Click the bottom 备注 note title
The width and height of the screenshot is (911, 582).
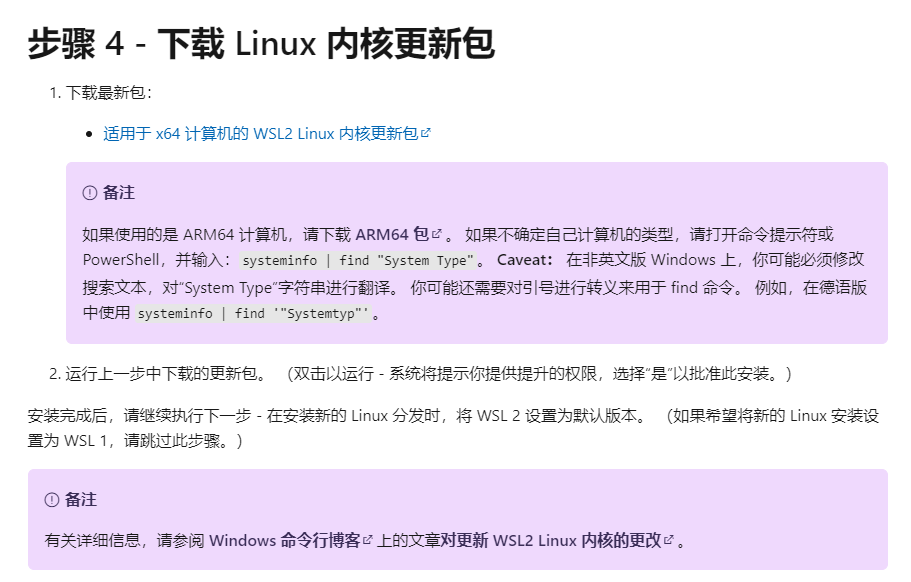(81, 499)
